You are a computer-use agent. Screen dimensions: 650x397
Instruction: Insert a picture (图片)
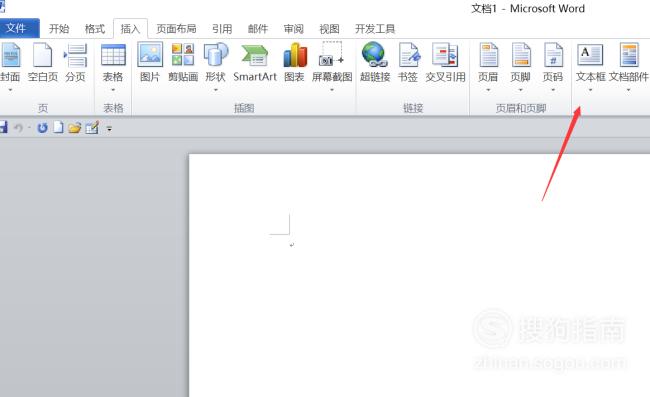150,62
